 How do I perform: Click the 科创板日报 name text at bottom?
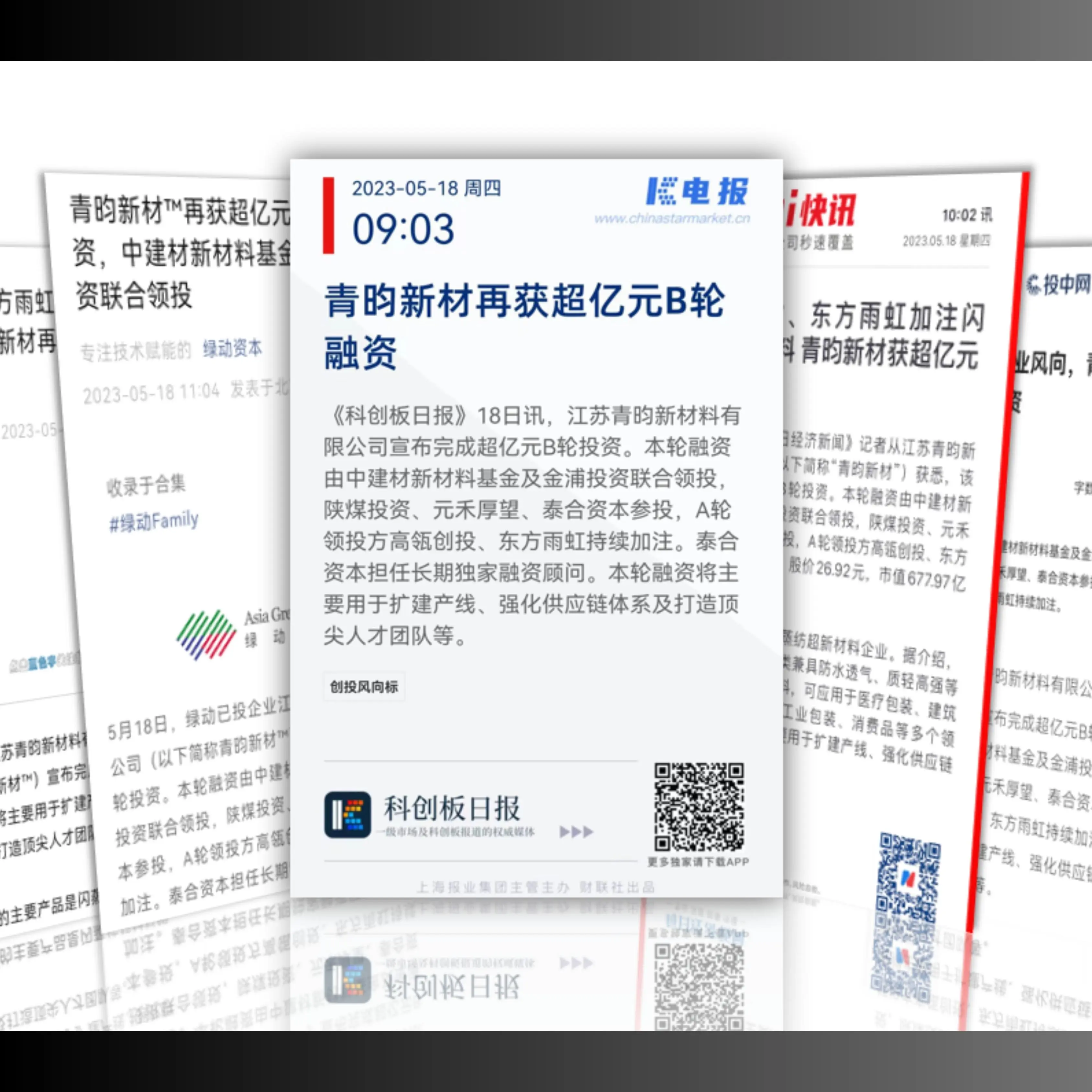tap(452, 808)
